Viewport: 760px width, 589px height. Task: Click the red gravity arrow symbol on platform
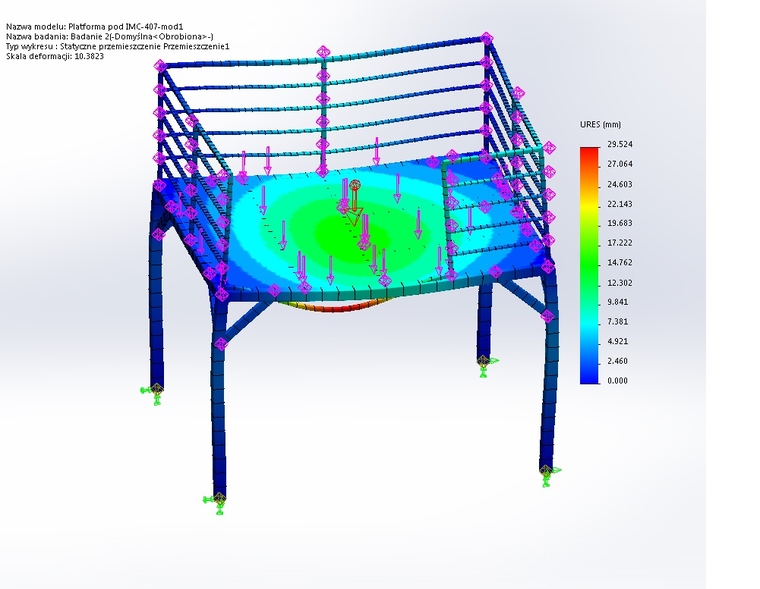355,203
